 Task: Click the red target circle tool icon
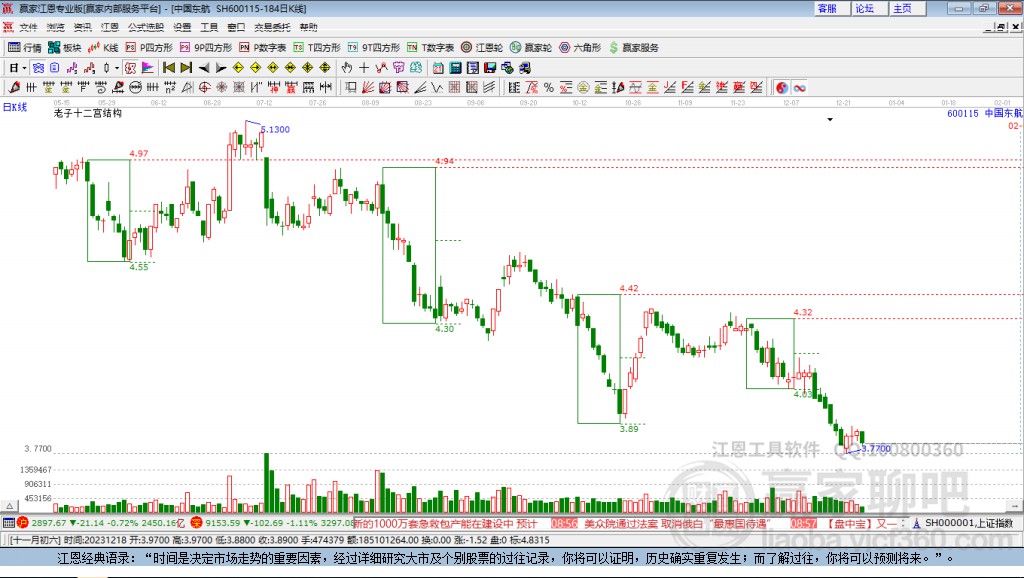204,88
